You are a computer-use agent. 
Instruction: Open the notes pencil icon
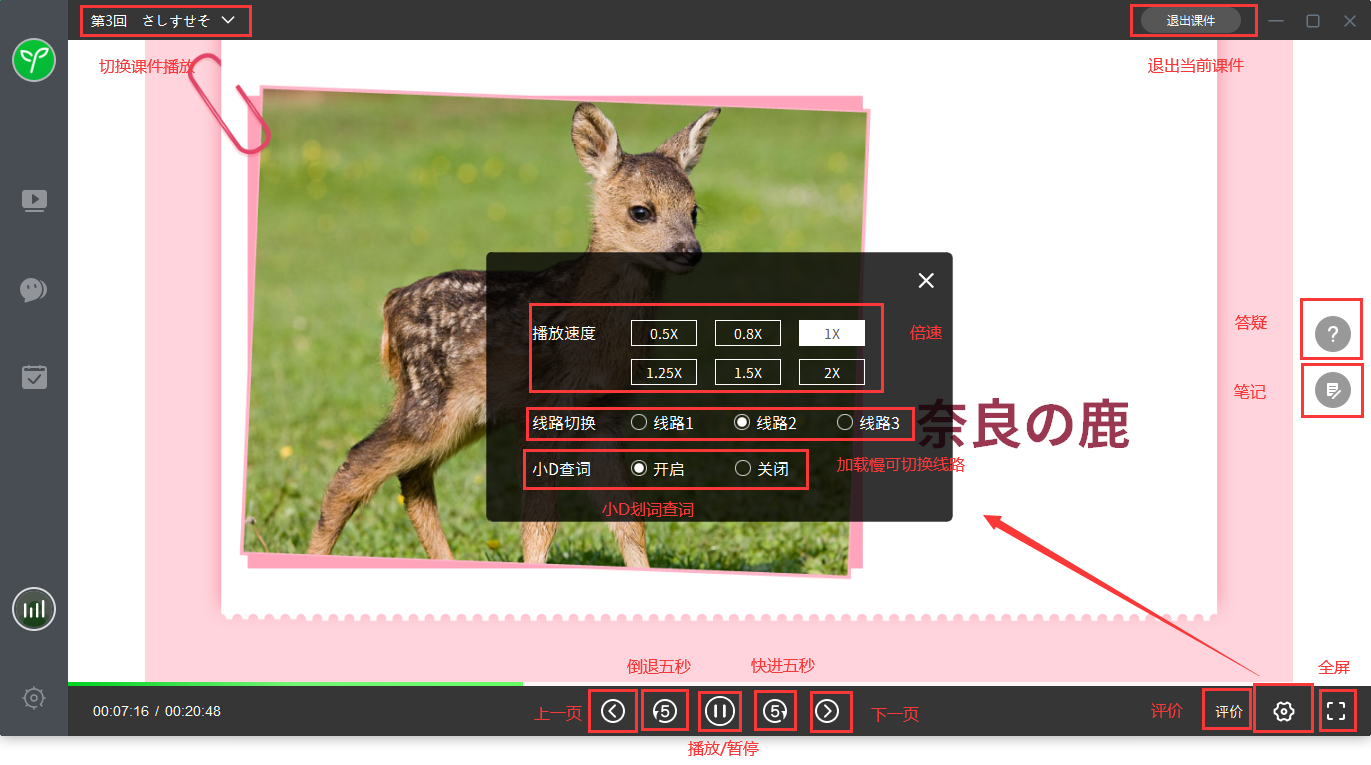pos(1332,390)
